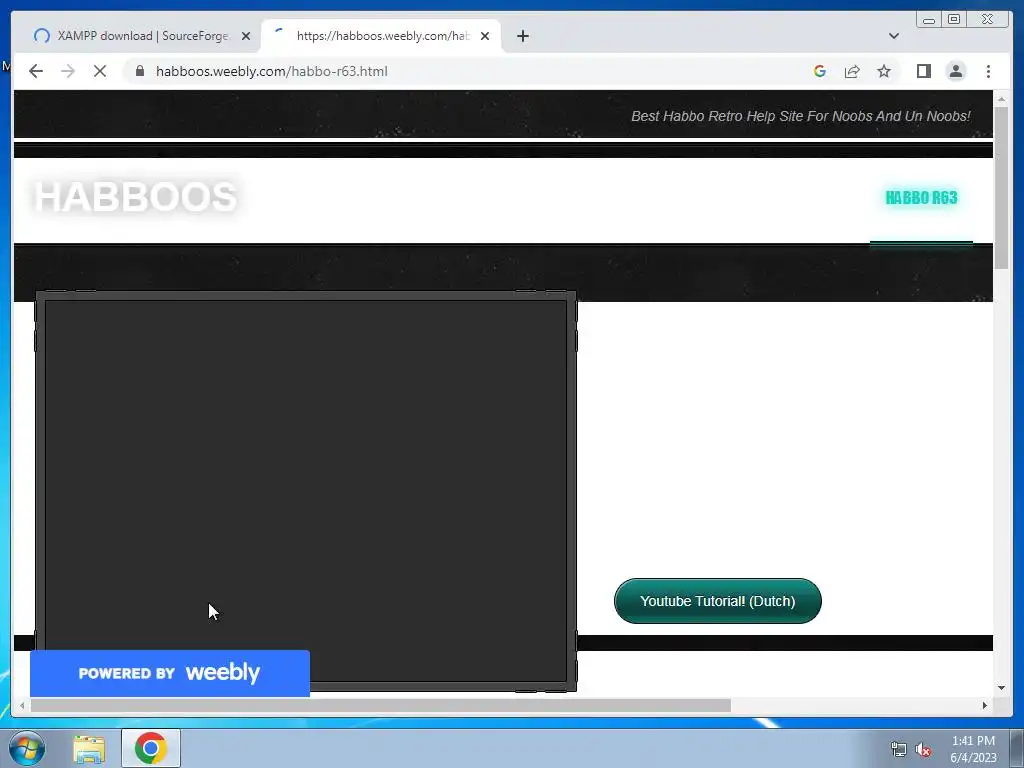Click the address bar URL
1024x768 pixels.
coord(272,71)
